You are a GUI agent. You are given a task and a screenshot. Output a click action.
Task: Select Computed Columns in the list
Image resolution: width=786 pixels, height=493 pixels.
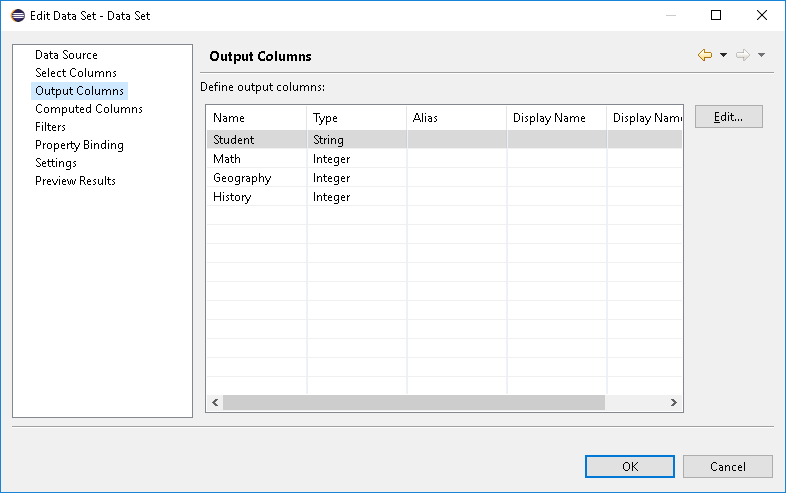[89, 109]
